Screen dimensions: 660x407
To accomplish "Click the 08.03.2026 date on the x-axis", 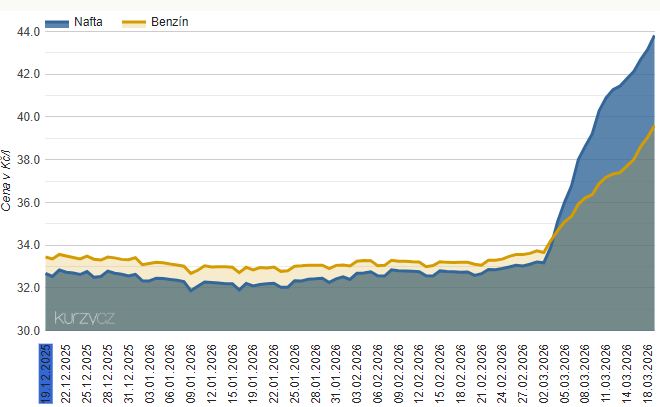I will [x=585, y=371].
